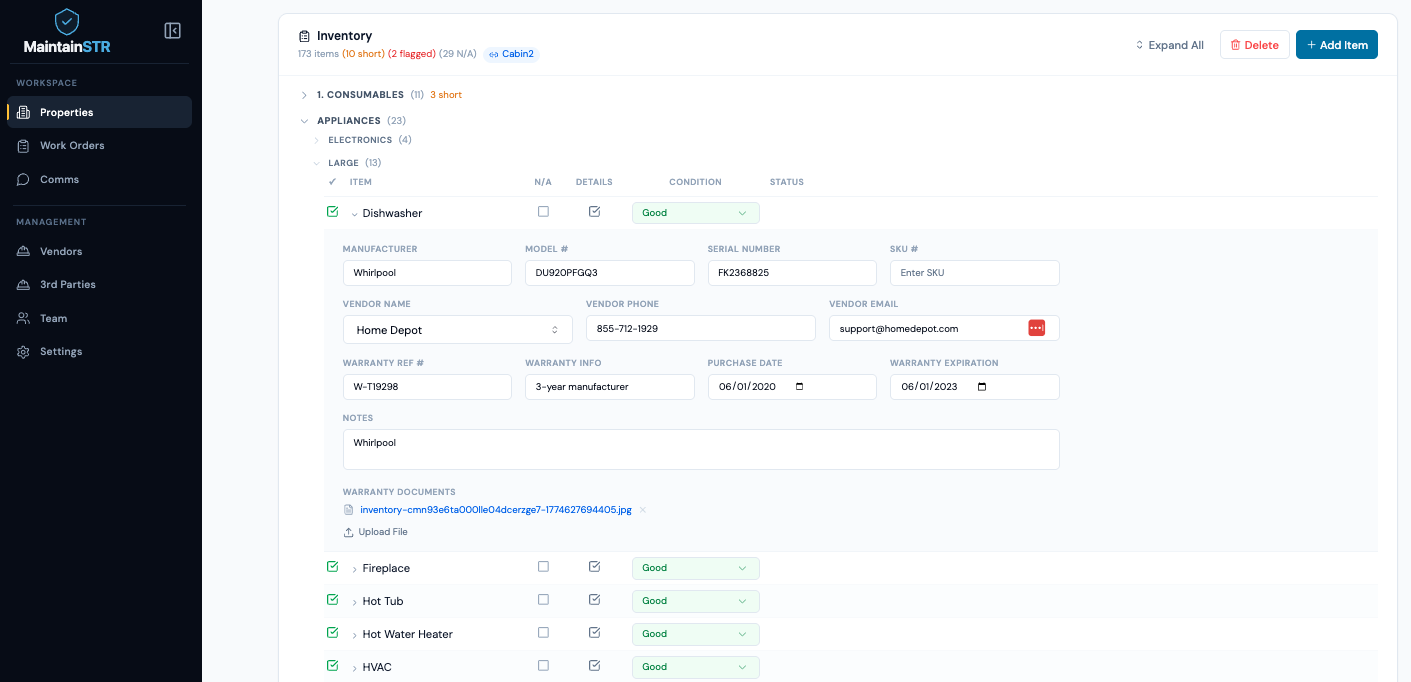Click the Cabin2 link badge
1411x682 pixels.
click(x=512, y=54)
